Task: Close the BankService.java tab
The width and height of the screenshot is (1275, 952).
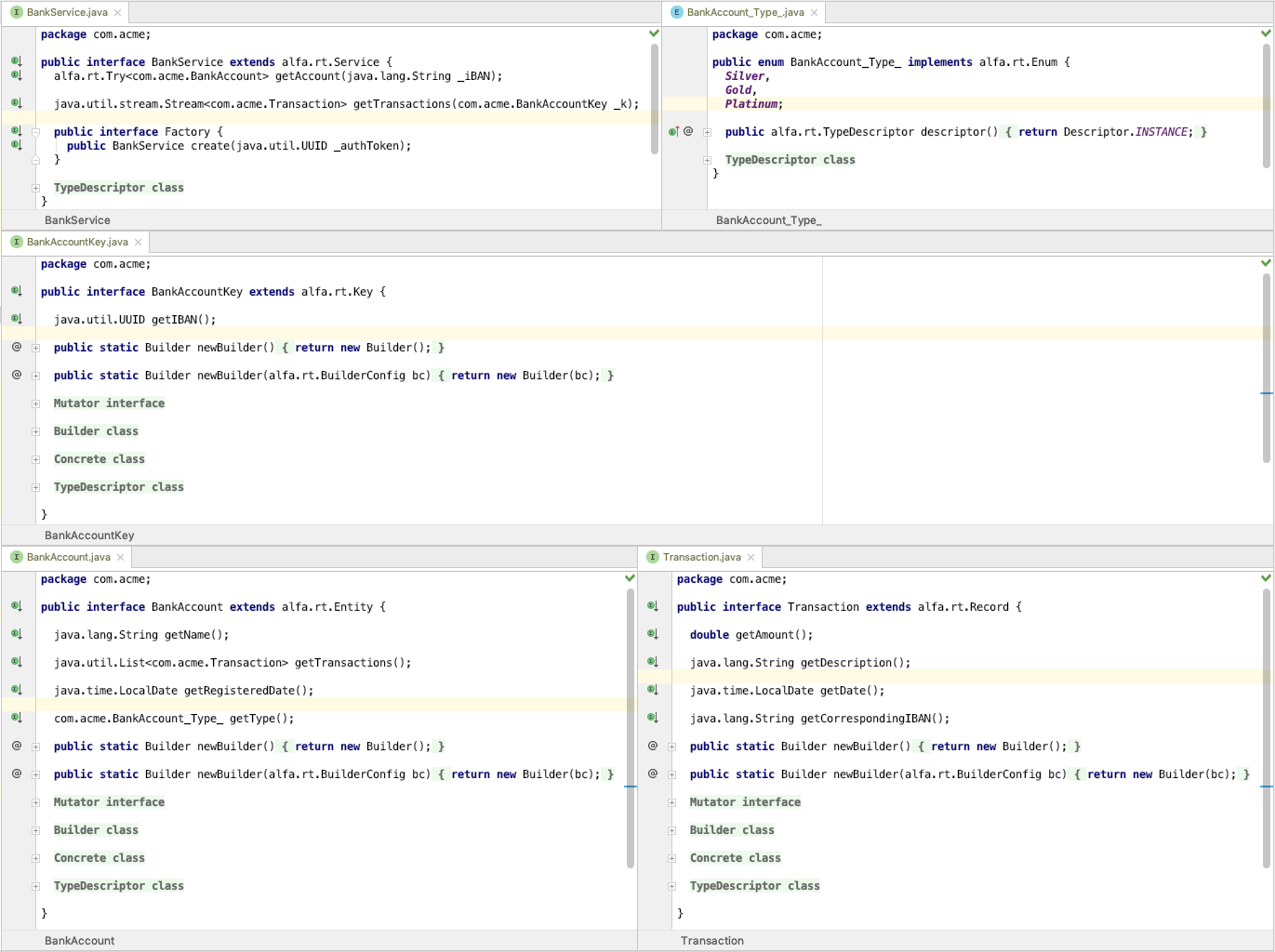Action: tap(117, 12)
